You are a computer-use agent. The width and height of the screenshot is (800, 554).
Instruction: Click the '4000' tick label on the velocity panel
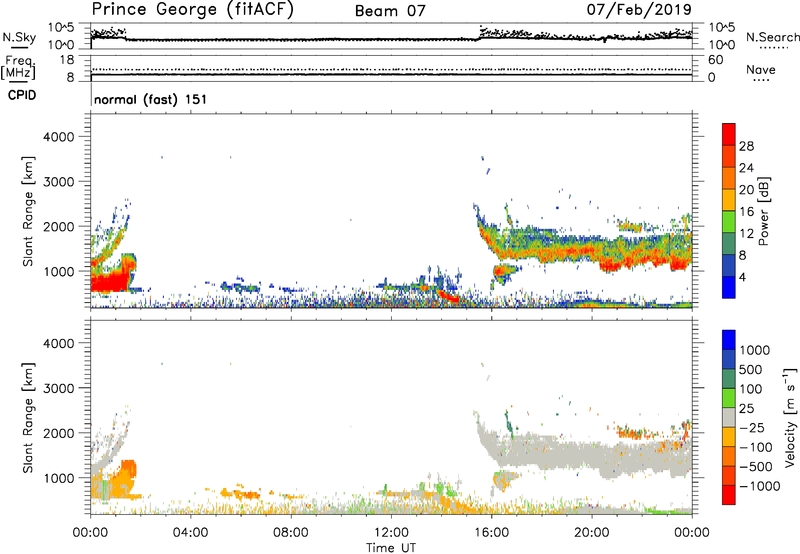coord(59,344)
